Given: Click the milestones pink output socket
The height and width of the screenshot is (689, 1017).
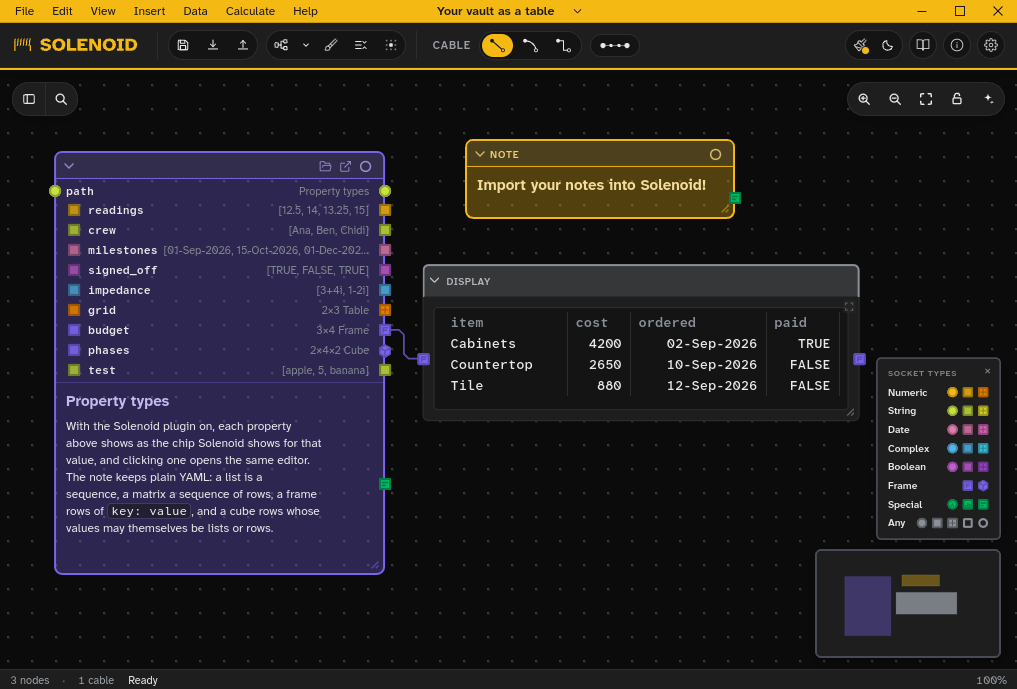Looking at the screenshot, I should tap(385, 250).
